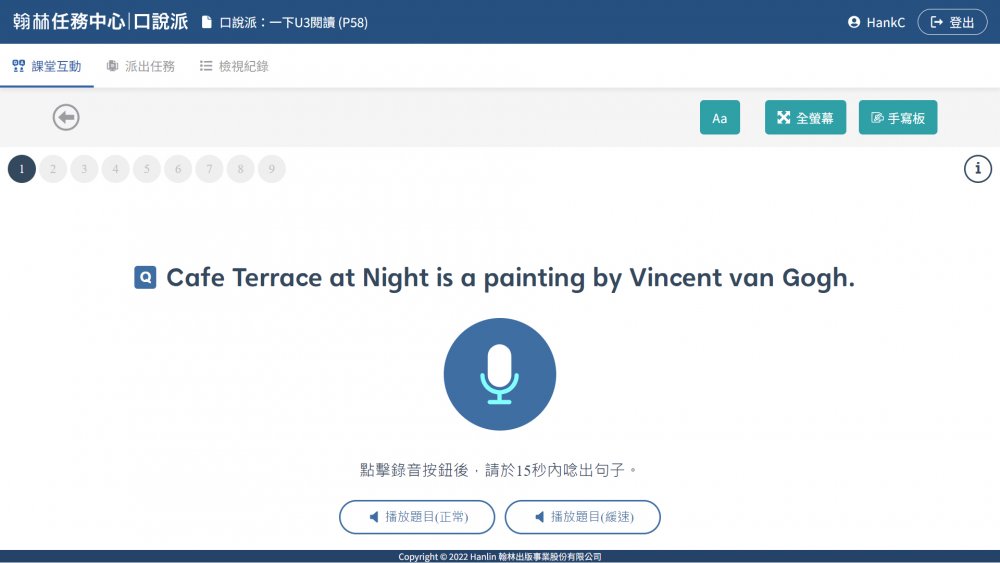Screen dimensions: 1000x563
Task: Click the document icon in the header
Action: [206, 22]
